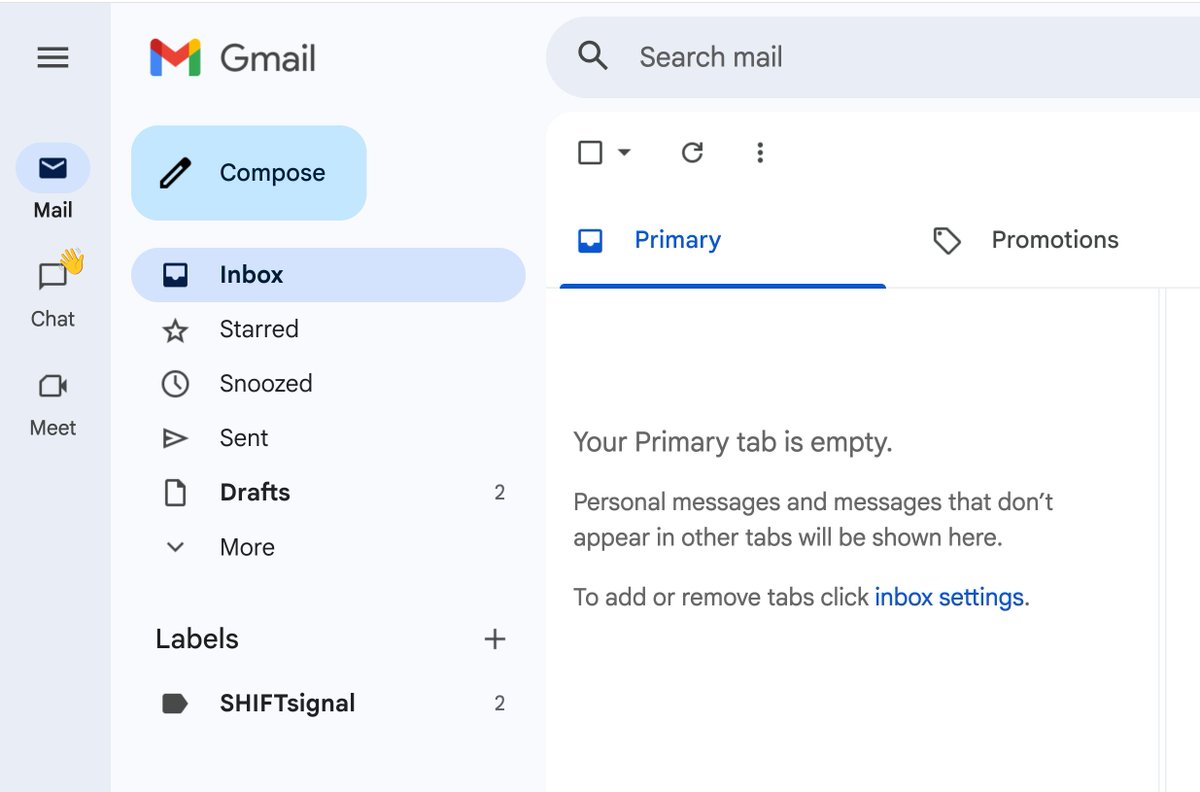Open the Meet camera icon
Image resolution: width=1200 pixels, height=792 pixels.
click(x=53, y=386)
